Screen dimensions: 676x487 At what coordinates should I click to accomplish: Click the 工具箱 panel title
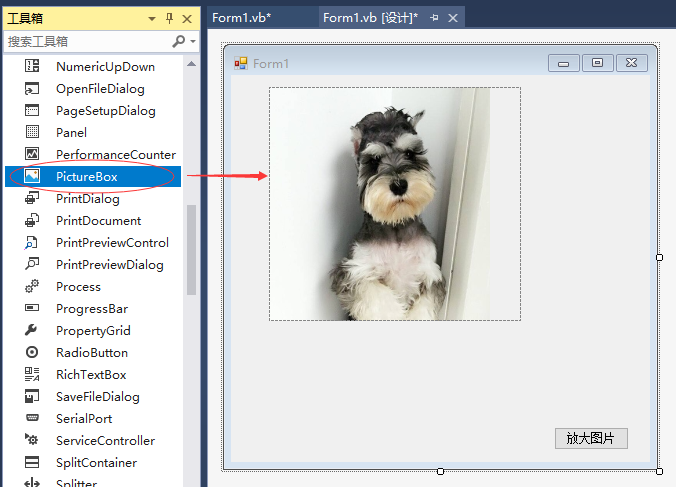(25, 19)
